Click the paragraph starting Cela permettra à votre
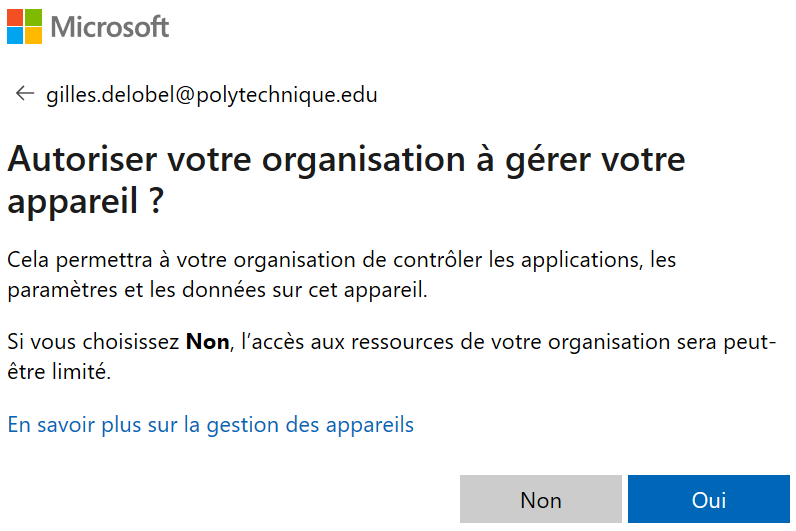This screenshot has height=531, width=796. pyautogui.click(x=342, y=275)
